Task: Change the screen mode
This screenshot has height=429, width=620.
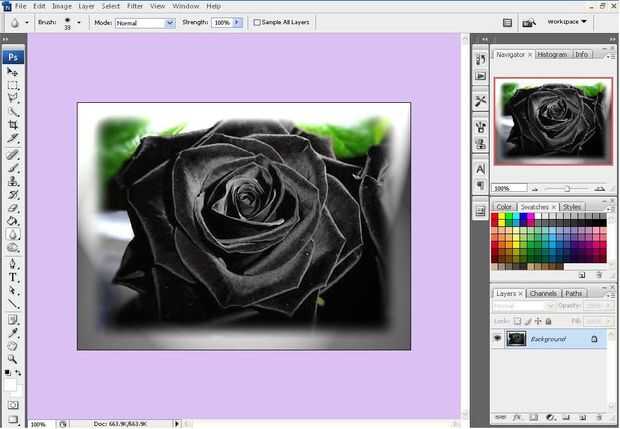Action: click(x=13, y=419)
